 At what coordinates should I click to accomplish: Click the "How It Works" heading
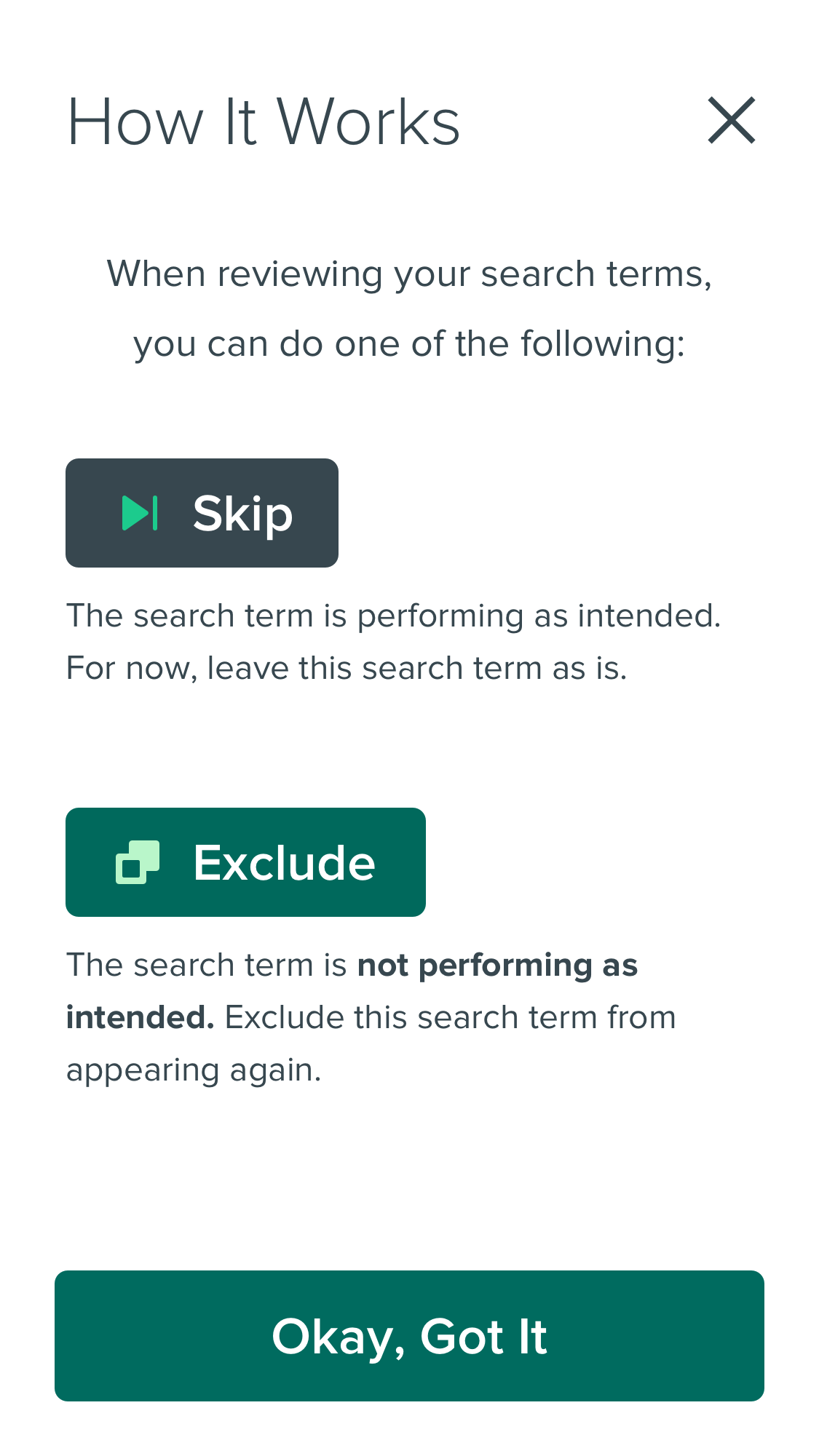click(263, 122)
